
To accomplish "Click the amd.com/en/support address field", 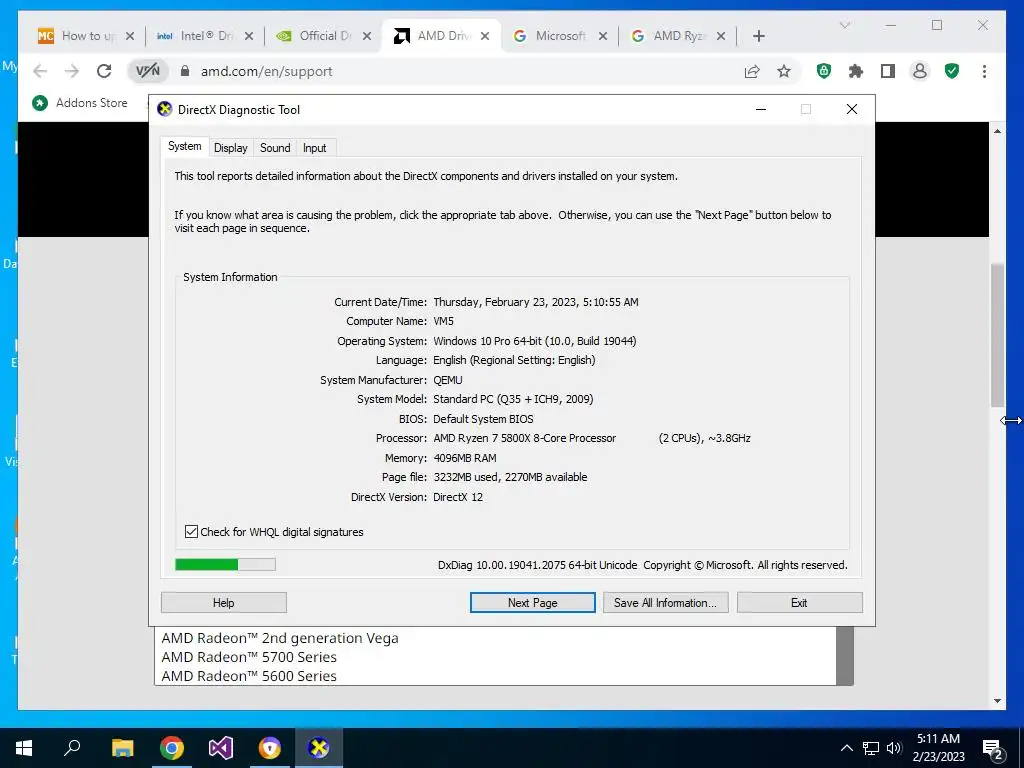I will 266,71.
